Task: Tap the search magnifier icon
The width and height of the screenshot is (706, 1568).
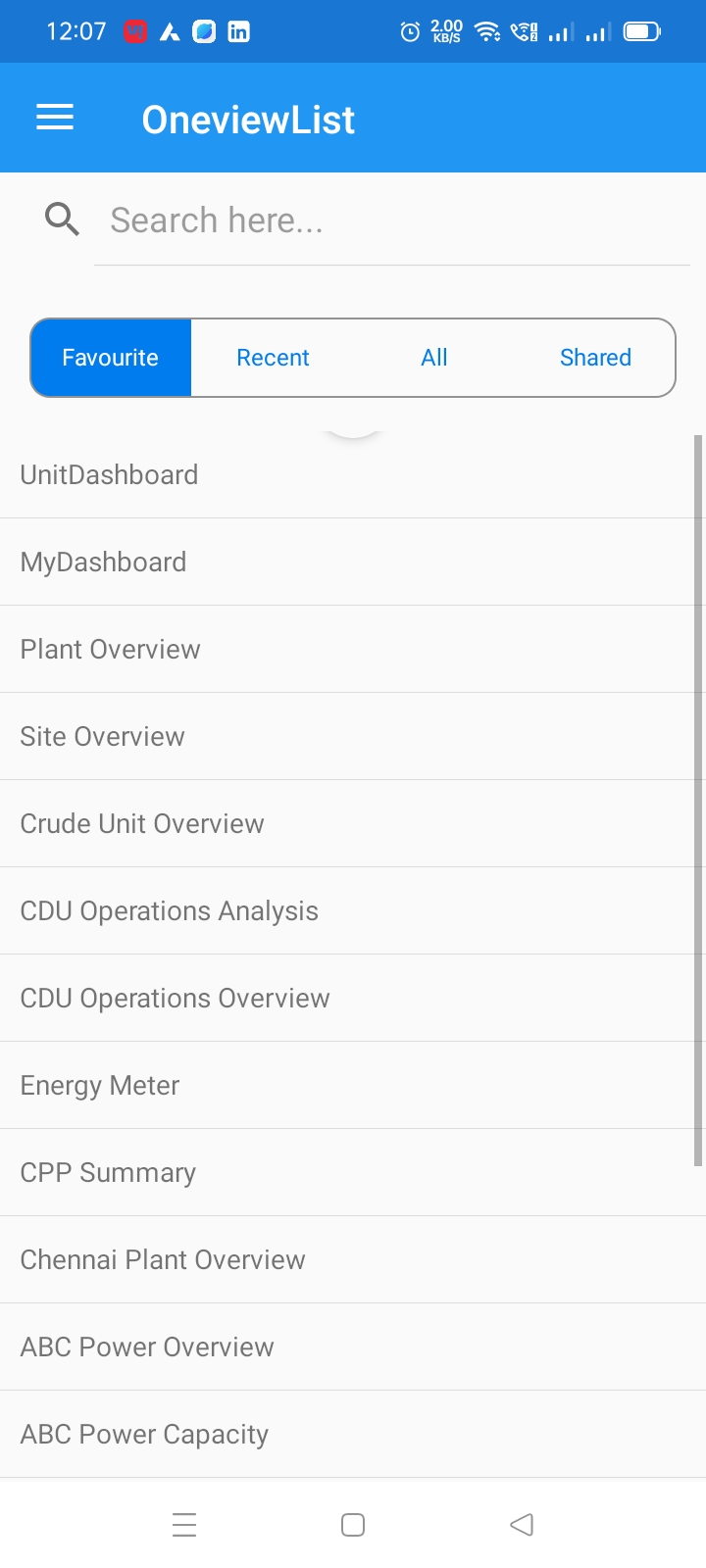Action: (x=62, y=220)
